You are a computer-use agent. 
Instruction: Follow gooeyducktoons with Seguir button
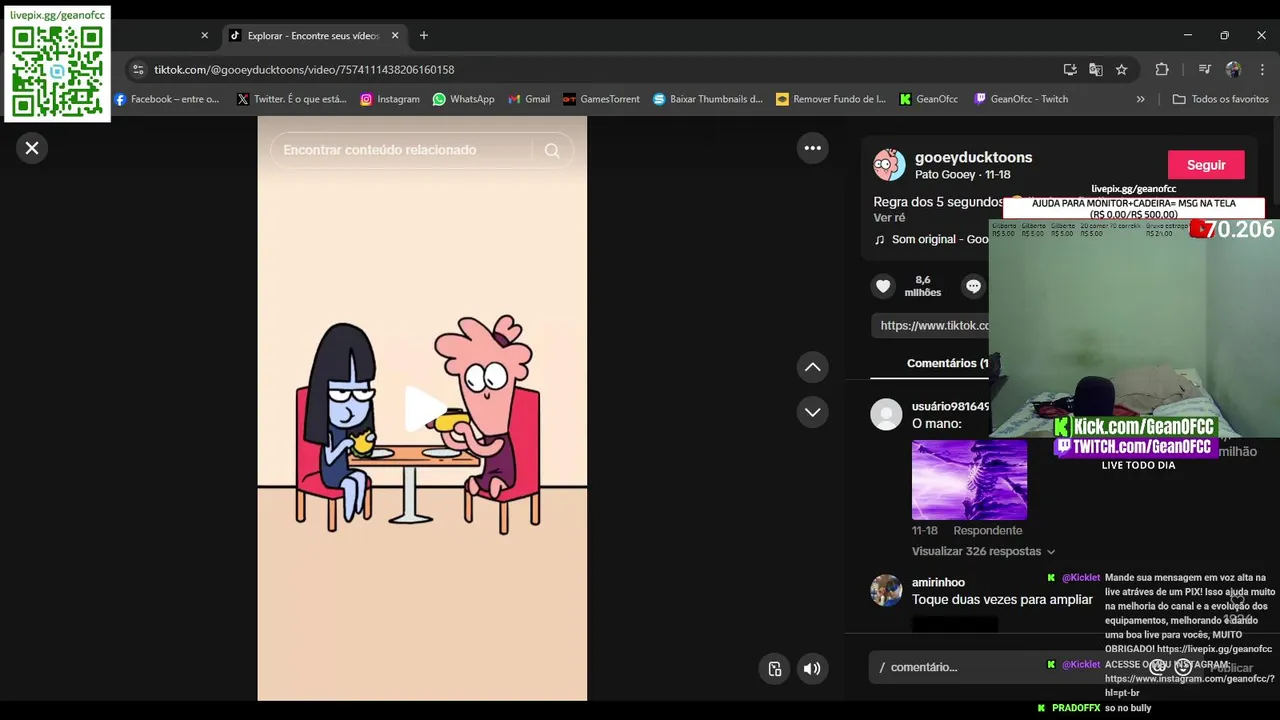point(1206,165)
